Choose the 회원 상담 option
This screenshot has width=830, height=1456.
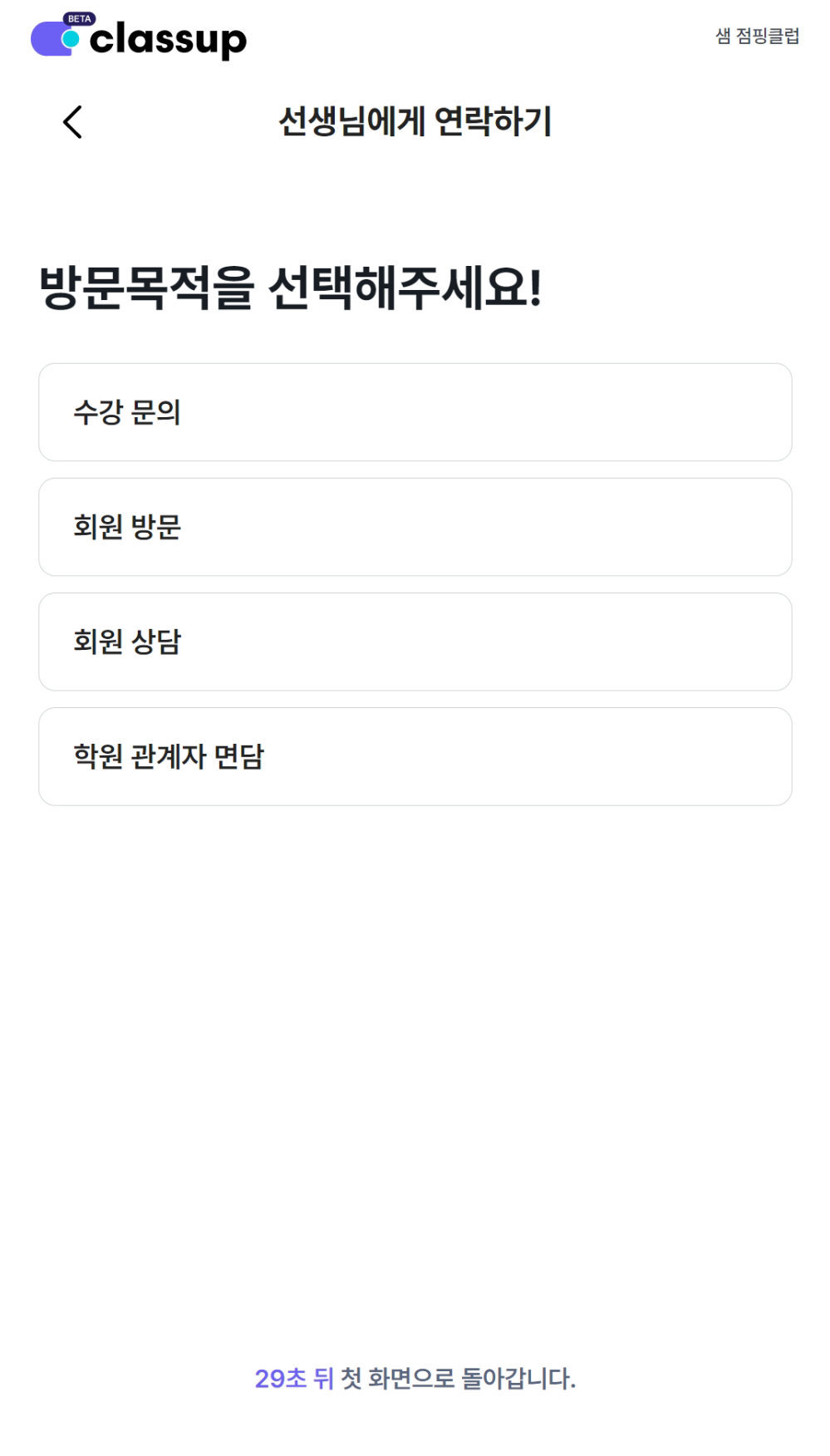[415, 642]
